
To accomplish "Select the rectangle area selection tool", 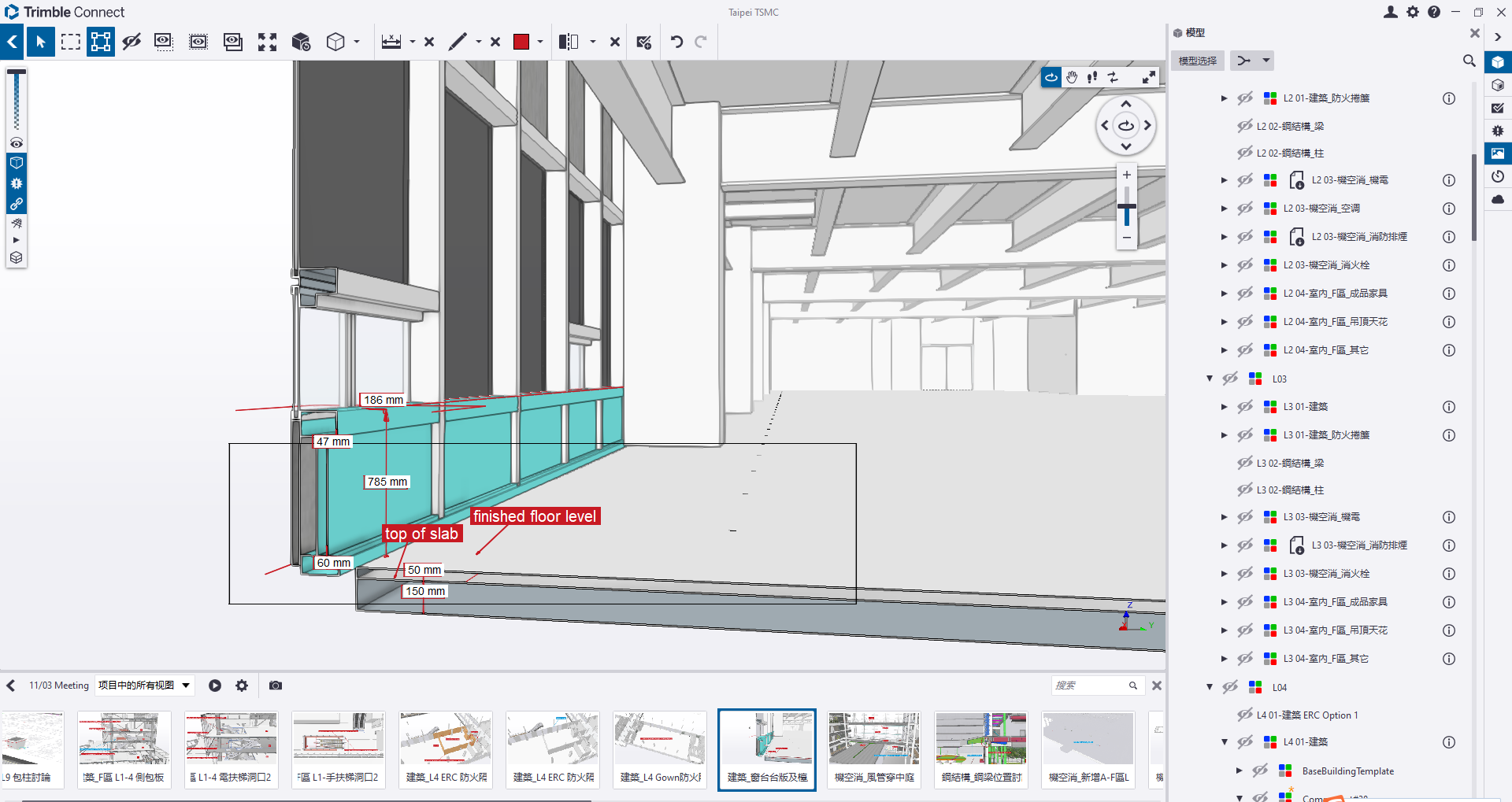I will coord(71,42).
